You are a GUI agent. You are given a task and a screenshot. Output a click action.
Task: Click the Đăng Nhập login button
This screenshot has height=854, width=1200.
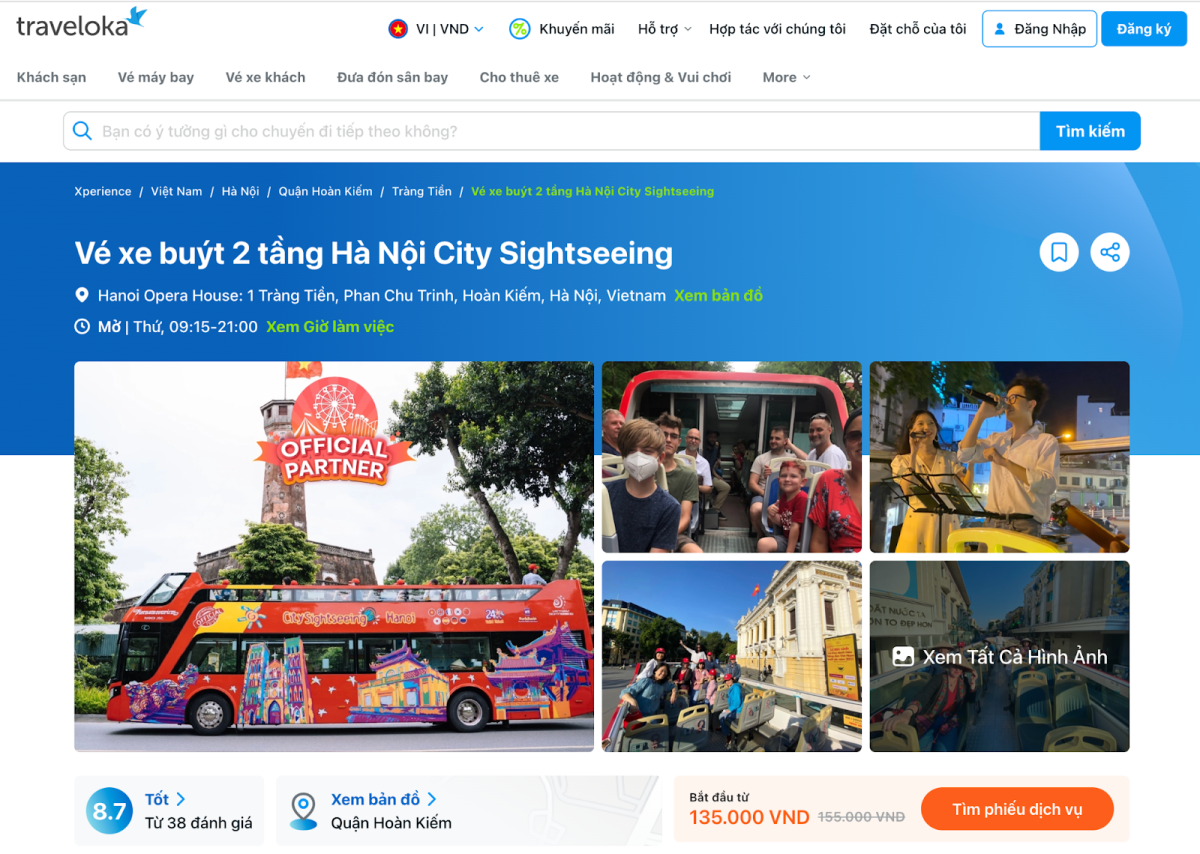(x=1039, y=29)
